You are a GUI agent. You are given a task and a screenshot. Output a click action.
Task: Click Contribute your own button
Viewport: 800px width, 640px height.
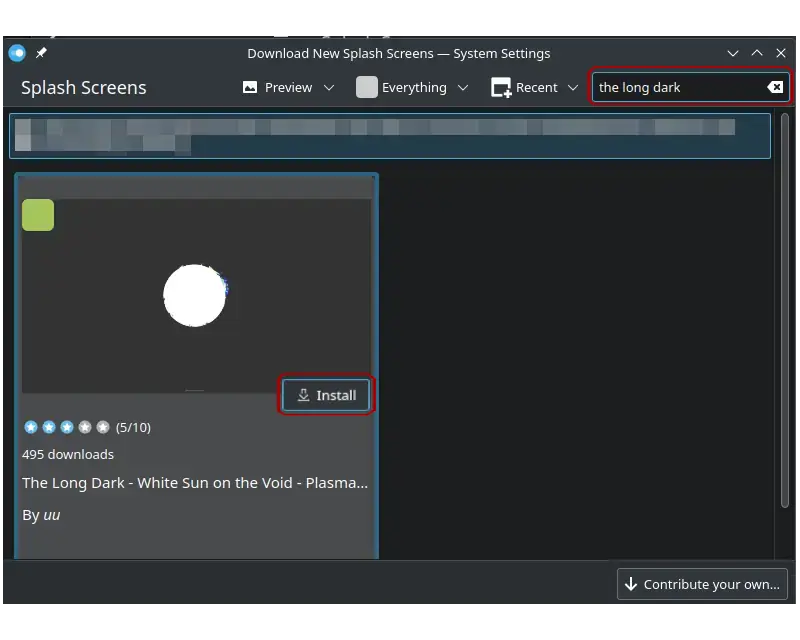click(x=702, y=584)
